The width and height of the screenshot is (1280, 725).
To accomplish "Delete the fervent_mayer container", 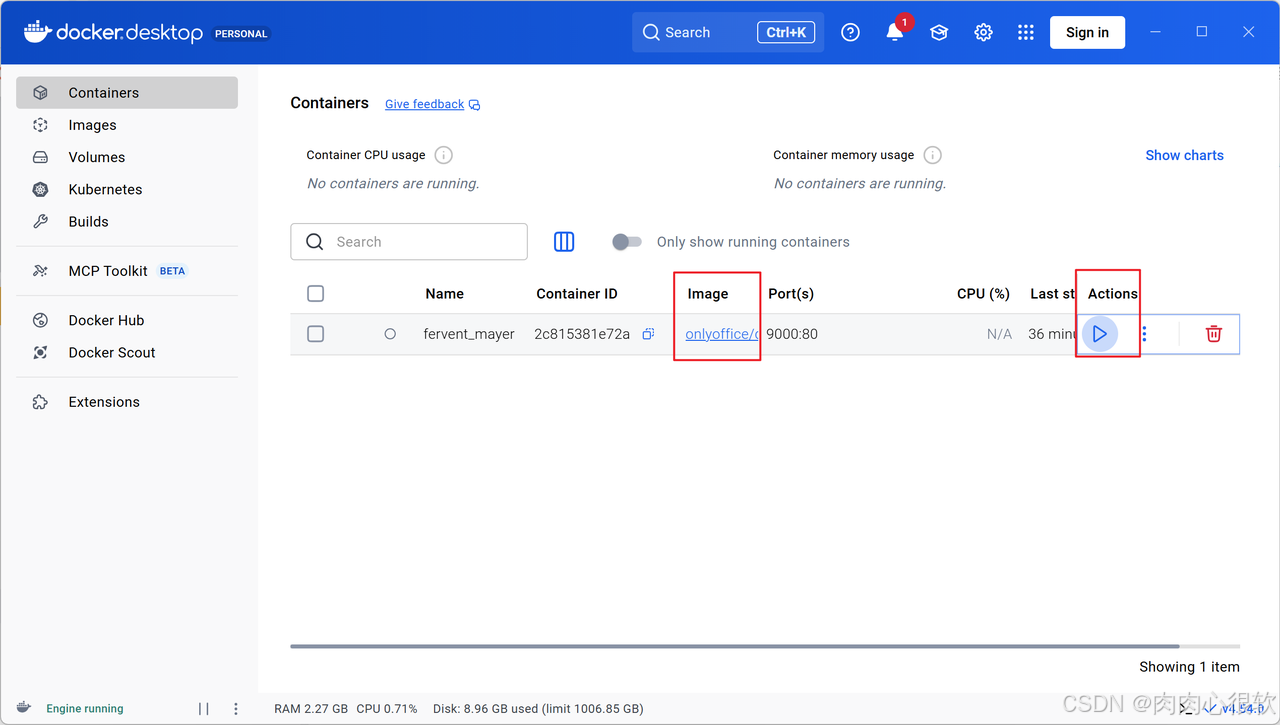I will pos(1213,334).
